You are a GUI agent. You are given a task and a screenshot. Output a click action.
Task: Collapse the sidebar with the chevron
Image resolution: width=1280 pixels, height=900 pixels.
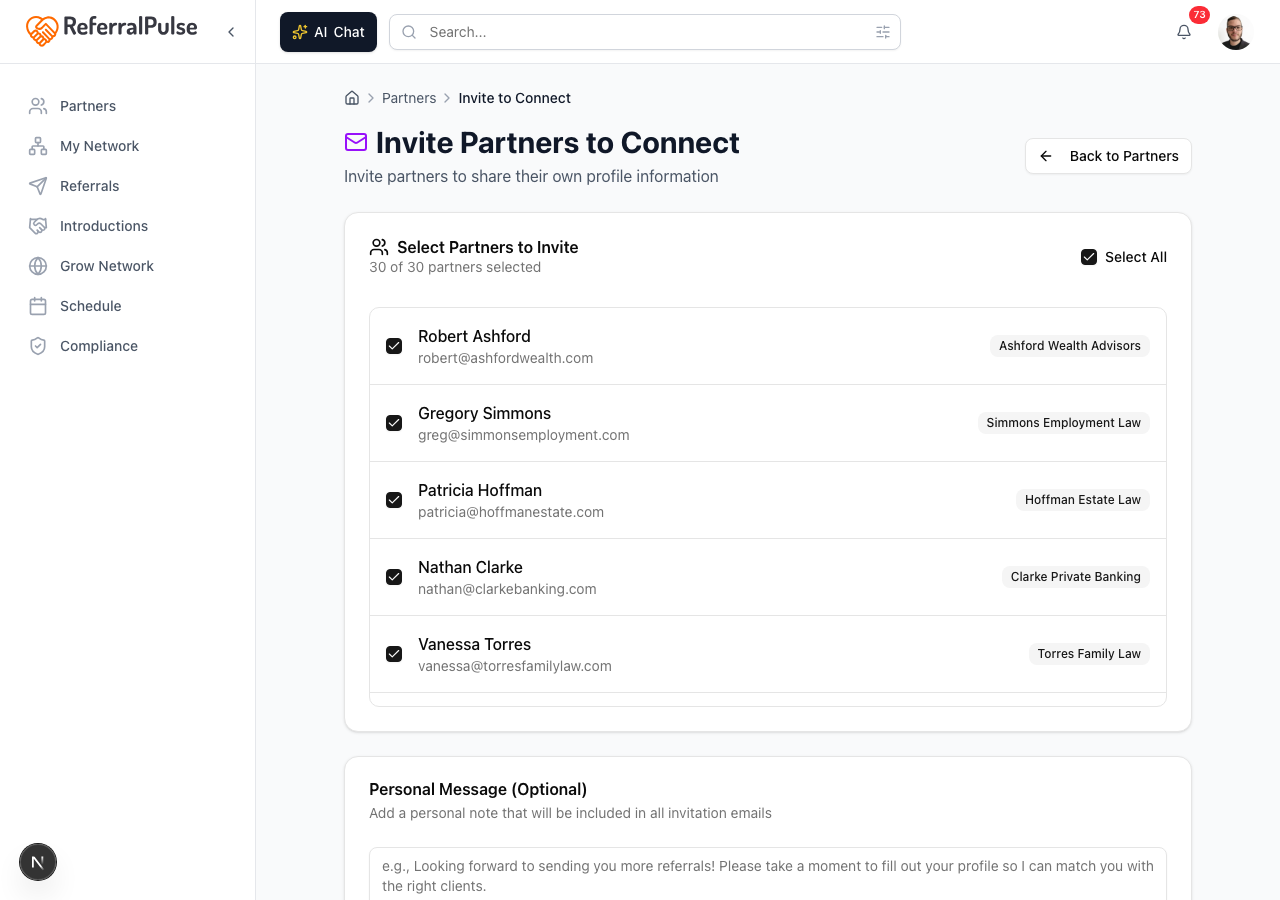coord(231,32)
